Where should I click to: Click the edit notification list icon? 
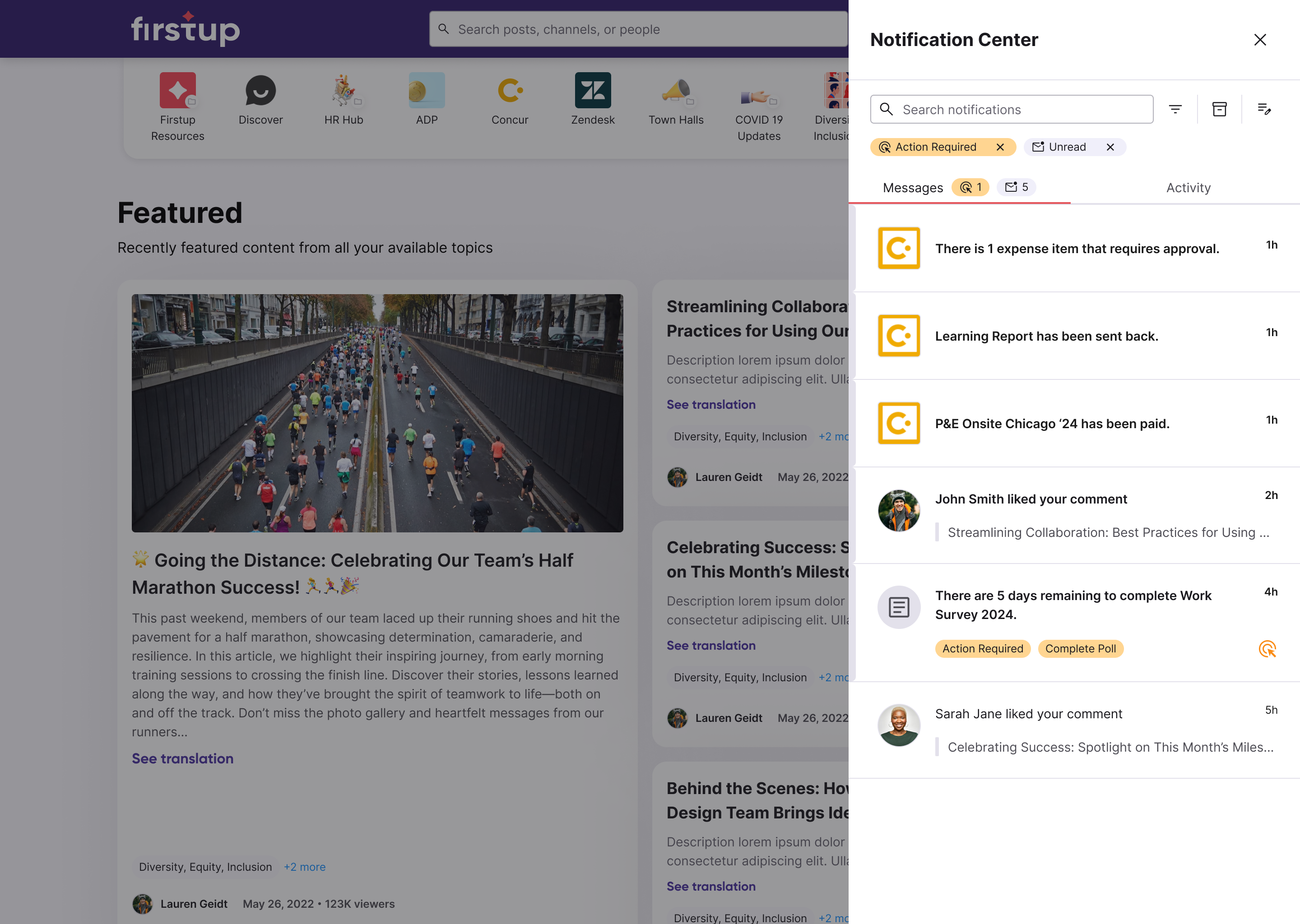point(1263,109)
